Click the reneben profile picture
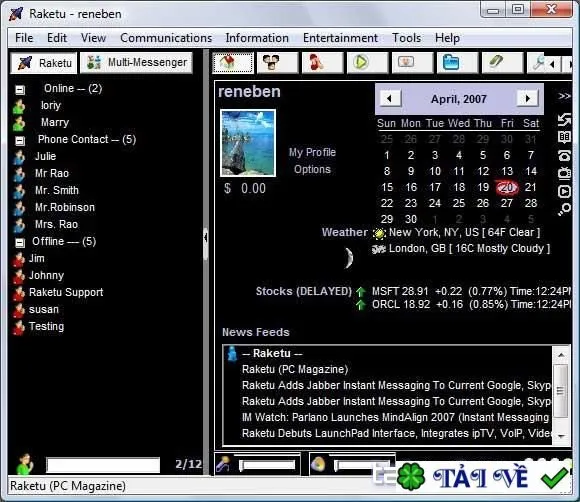The height and width of the screenshot is (502, 580). point(248,143)
